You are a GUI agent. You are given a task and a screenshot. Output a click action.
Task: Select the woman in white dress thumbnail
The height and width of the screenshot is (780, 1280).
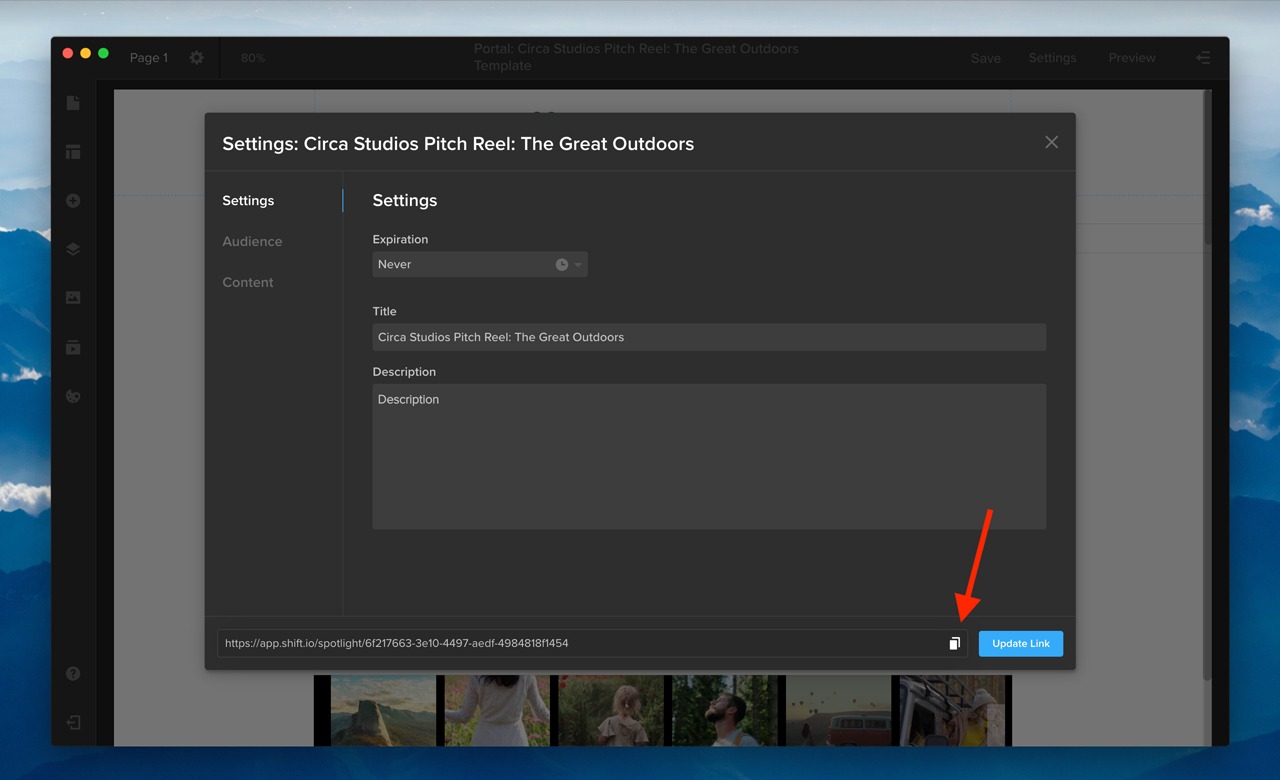[497, 710]
